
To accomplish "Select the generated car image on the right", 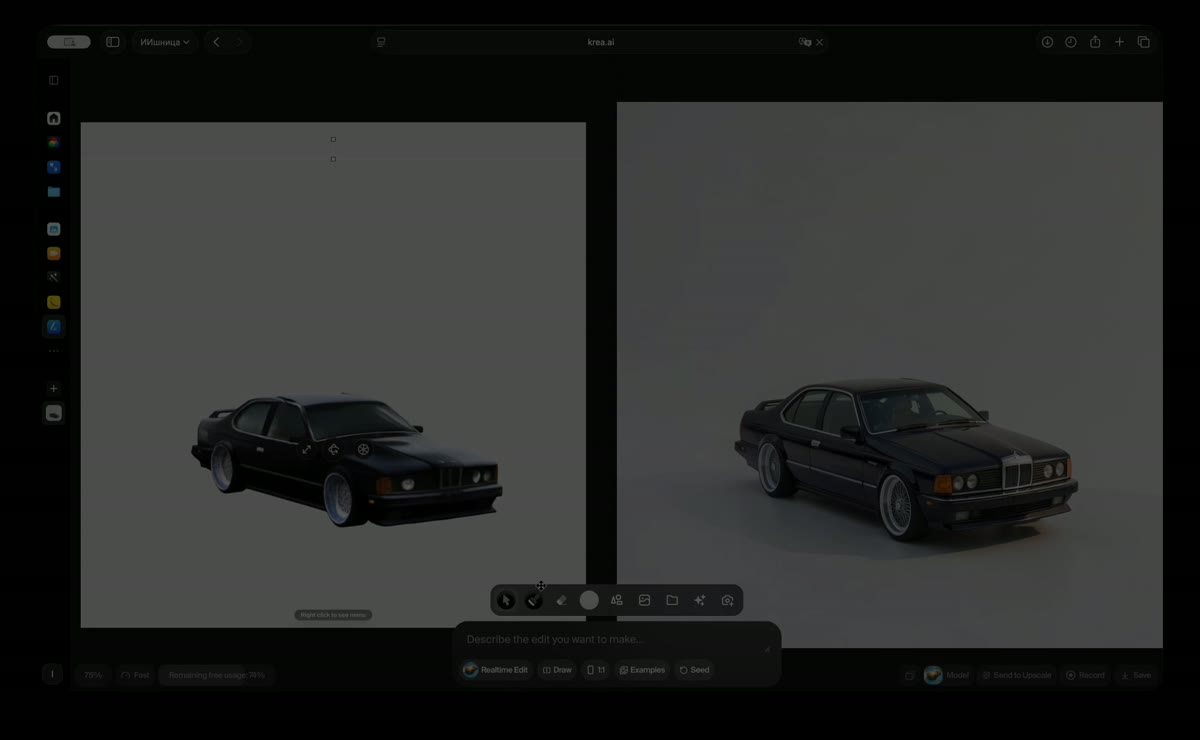I will point(890,375).
